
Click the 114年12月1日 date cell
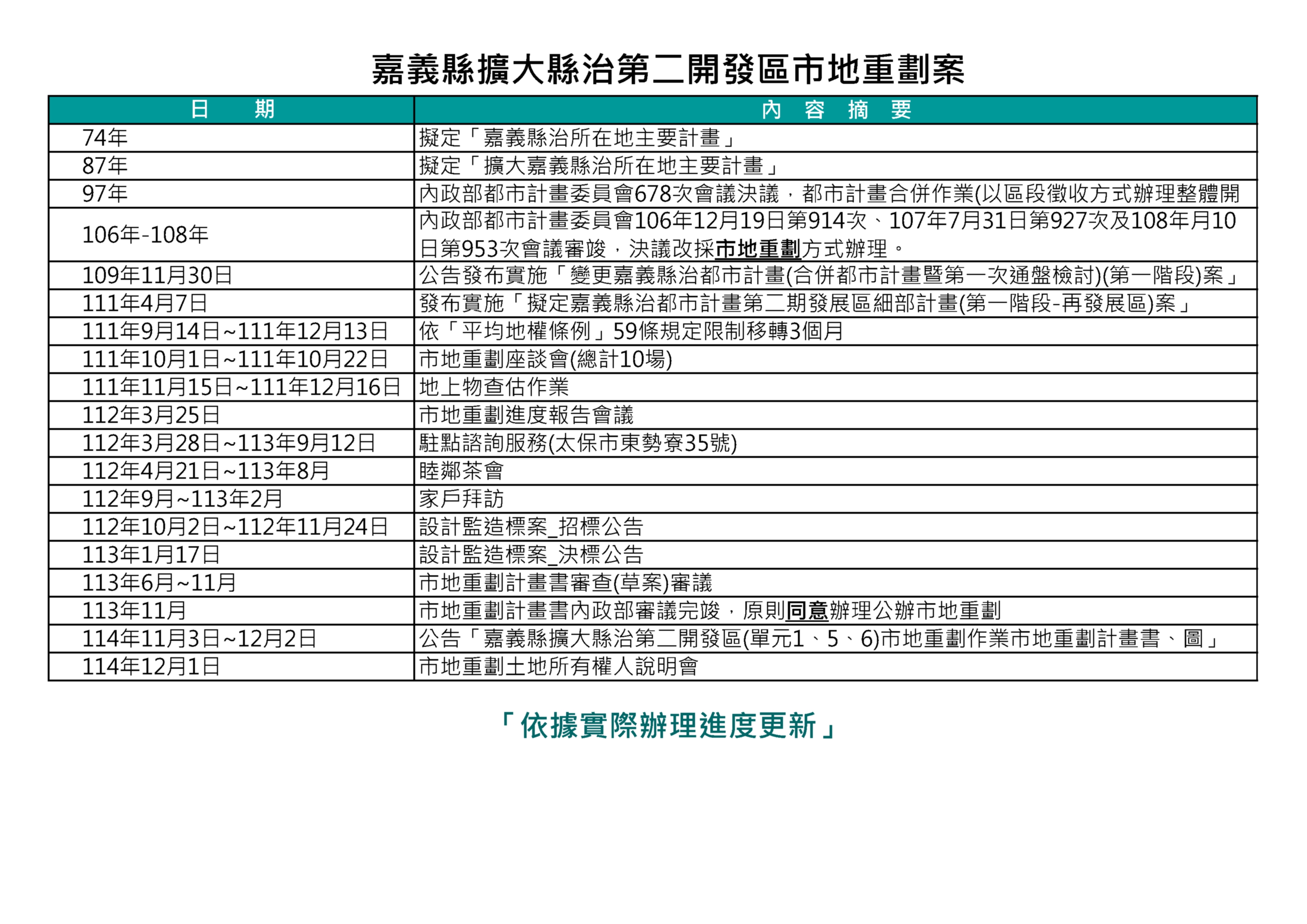click(x=151, y=666)
